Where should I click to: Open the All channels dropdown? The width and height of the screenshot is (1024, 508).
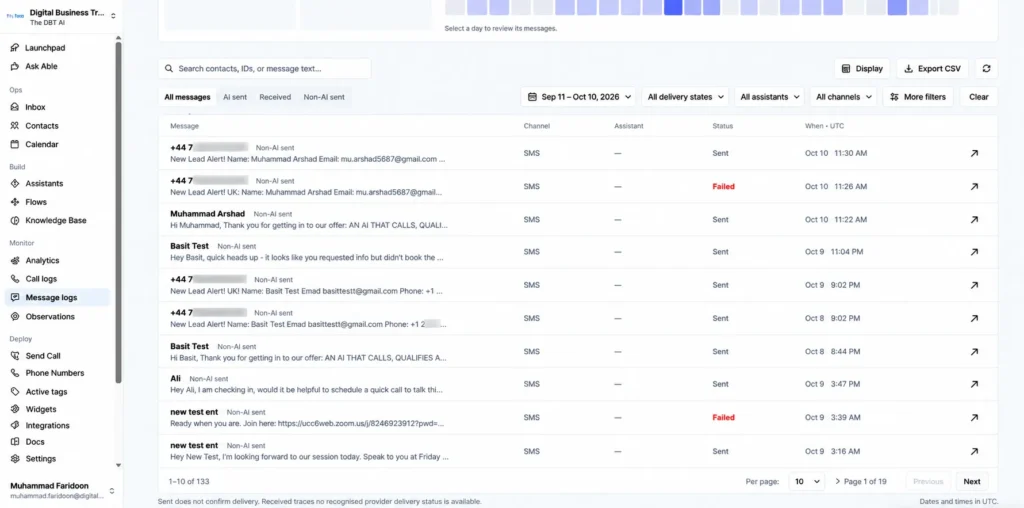[844, 97]
